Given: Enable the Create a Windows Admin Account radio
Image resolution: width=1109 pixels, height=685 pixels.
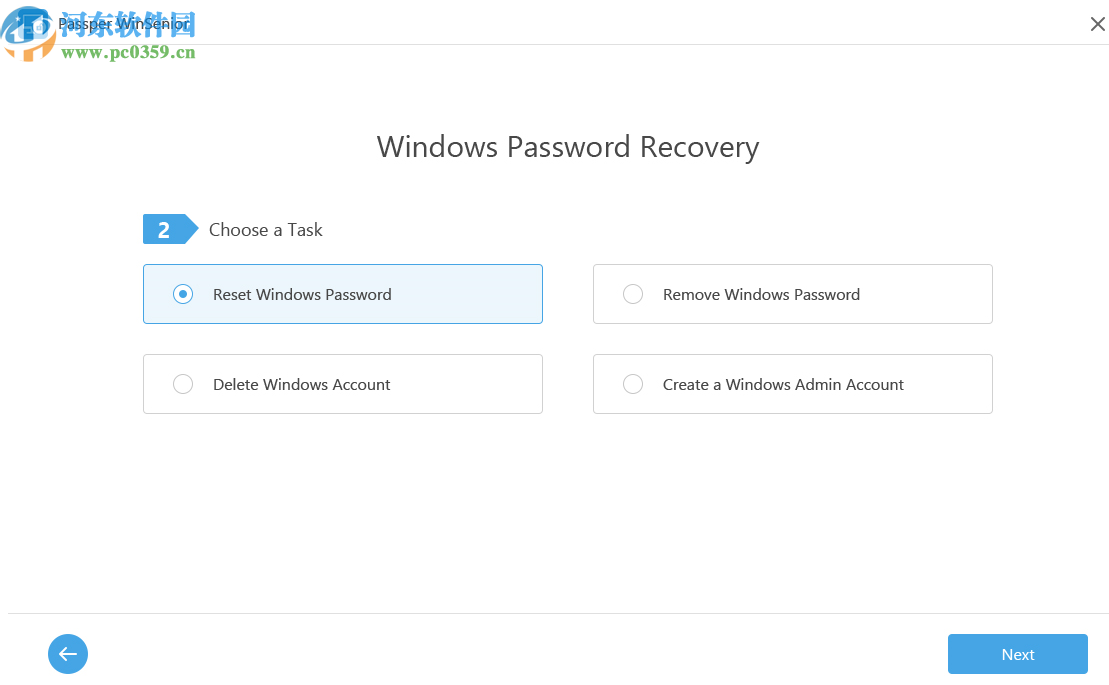Looking at the screenshot, I should click(x=633, y=384).
